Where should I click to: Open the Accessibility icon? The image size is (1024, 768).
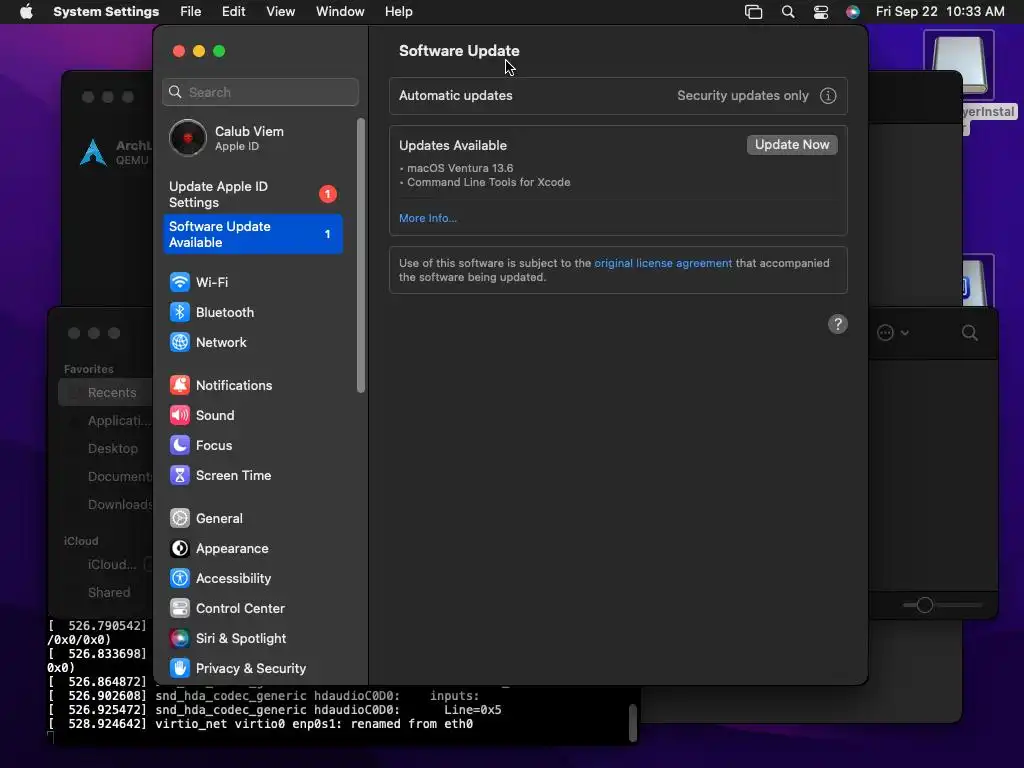[x=180, y=579]
